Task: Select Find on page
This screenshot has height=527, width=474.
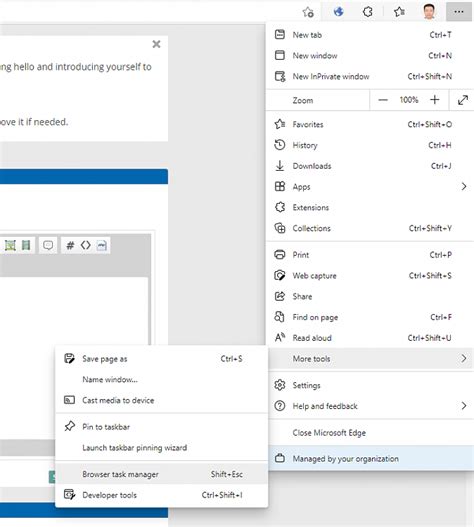Action: 369,317
